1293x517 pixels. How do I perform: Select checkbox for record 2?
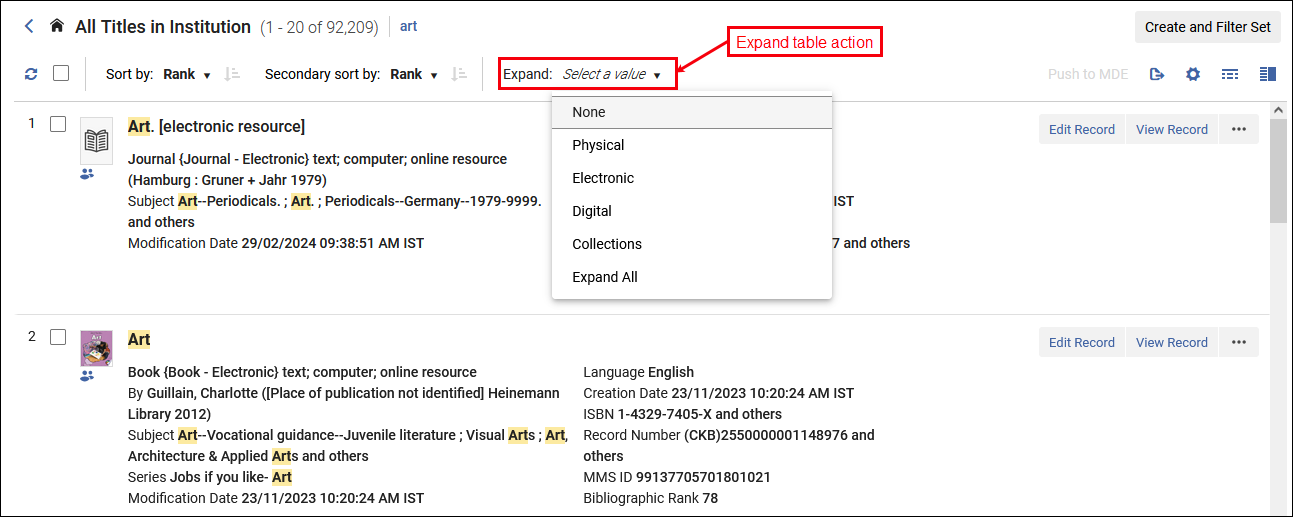point(58,337)
